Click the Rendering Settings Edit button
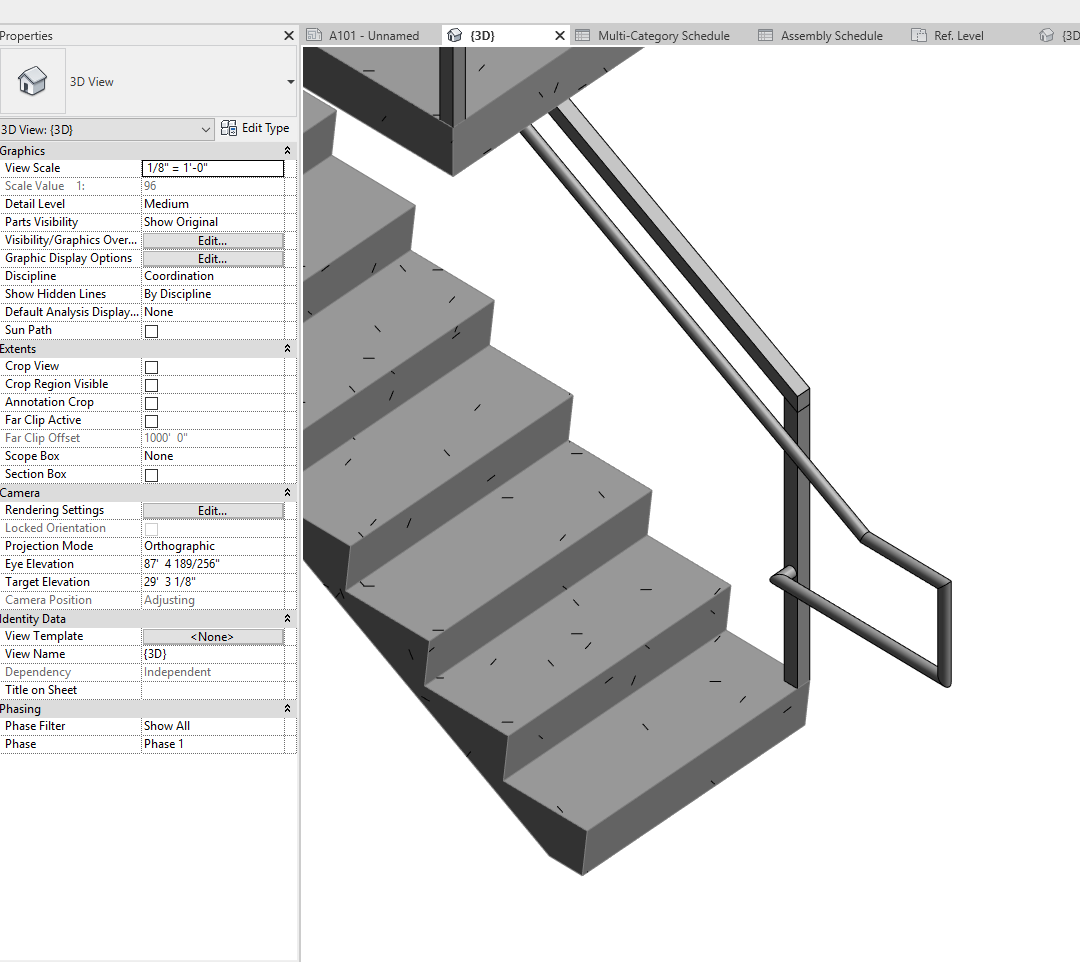This screenshot has width=1080, height=962. (x=213, y=509)
